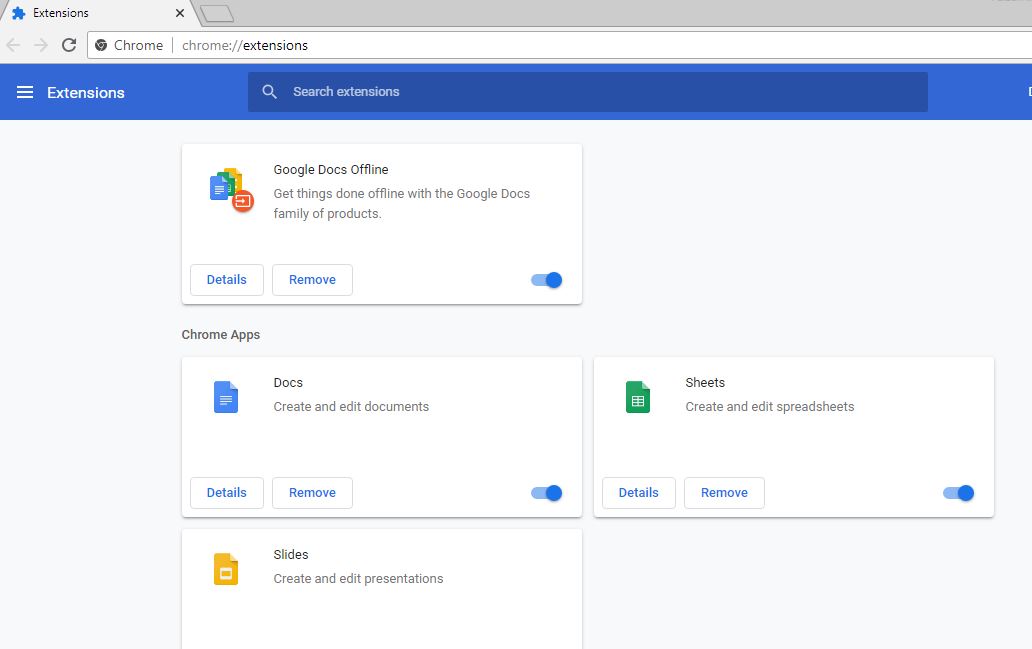This screenshot has height=649, width=1032.
Task: Click the puzzle piece tab favicon
Action: [x=18, y=13]
